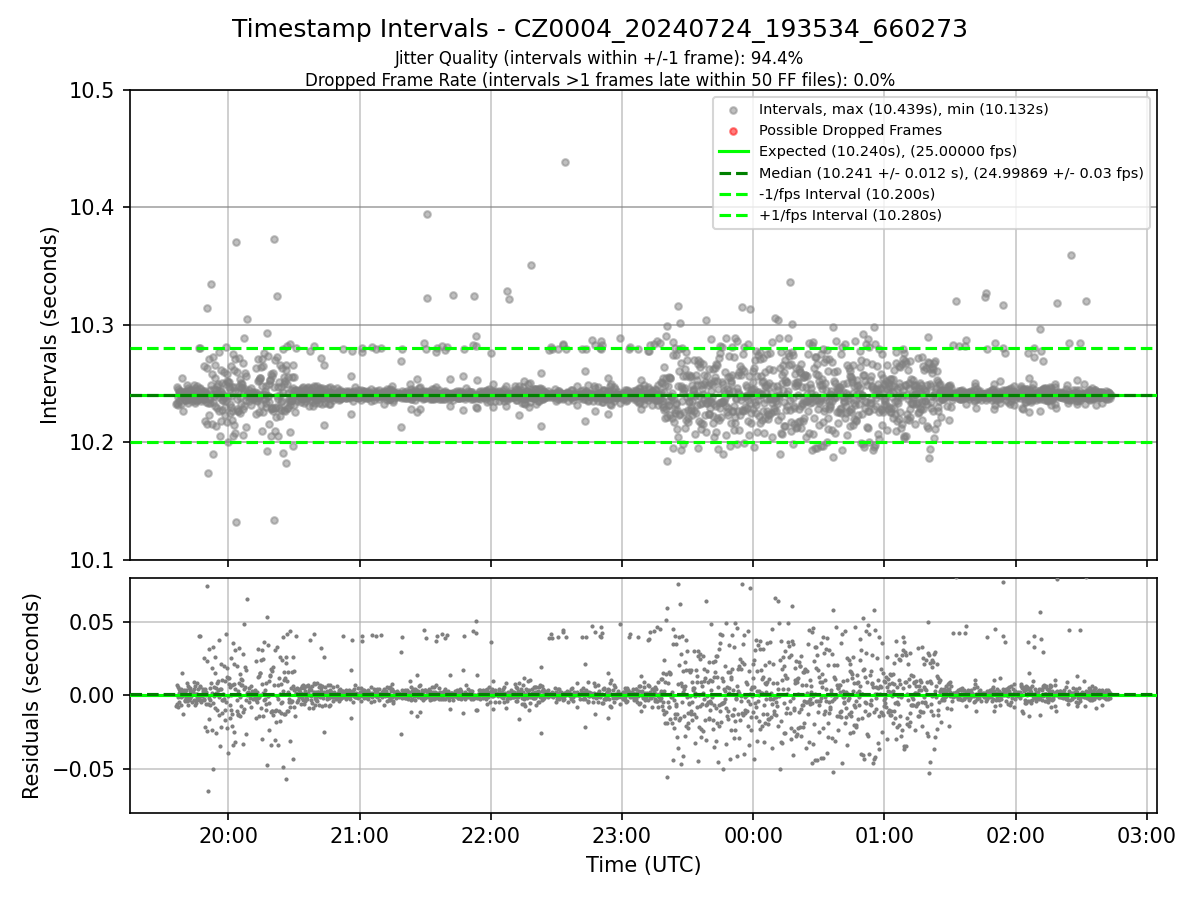Select legend entry "Expected (10.240s), (25.00000 fps)"
1200x900 pixels.
[x=888, y=151]
